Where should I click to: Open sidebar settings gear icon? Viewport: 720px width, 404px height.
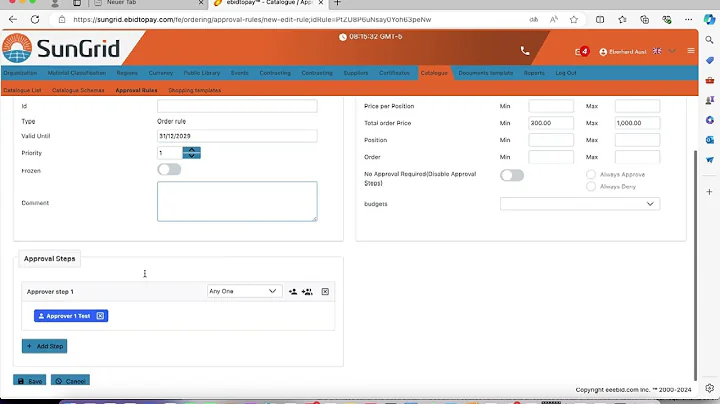coord(709,388)
